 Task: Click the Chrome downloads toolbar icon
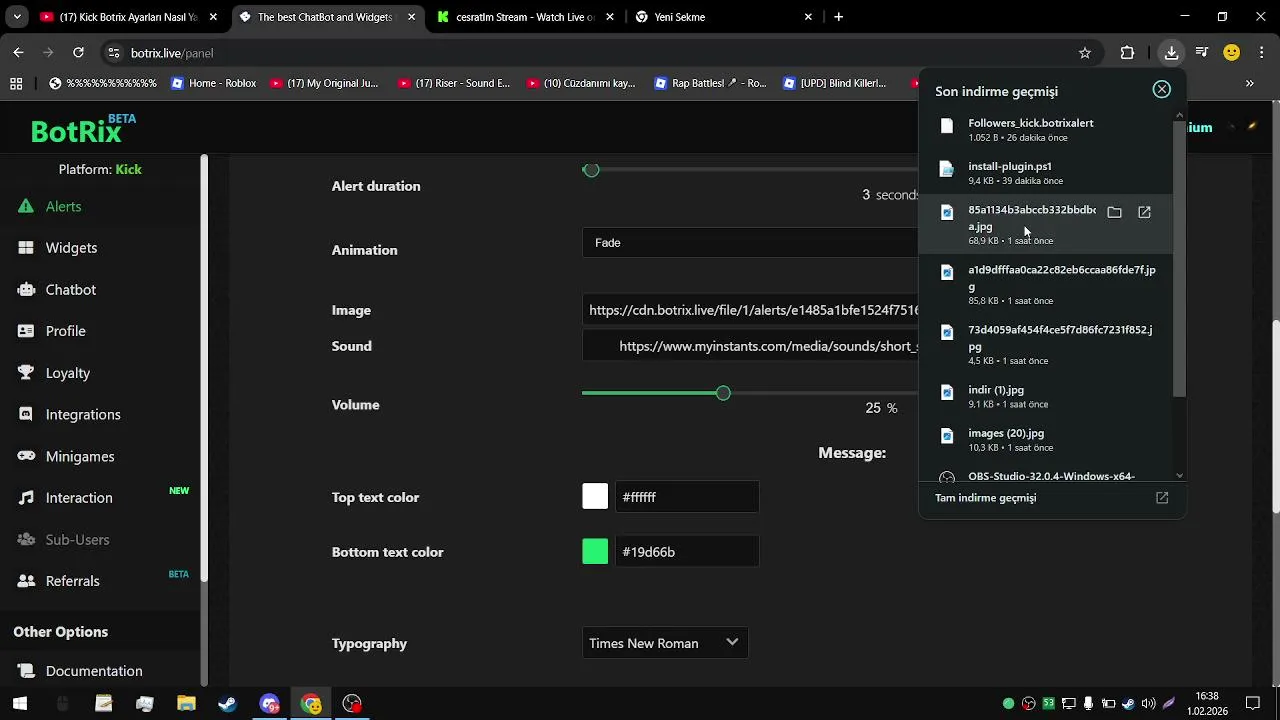tap(1172, 53)
